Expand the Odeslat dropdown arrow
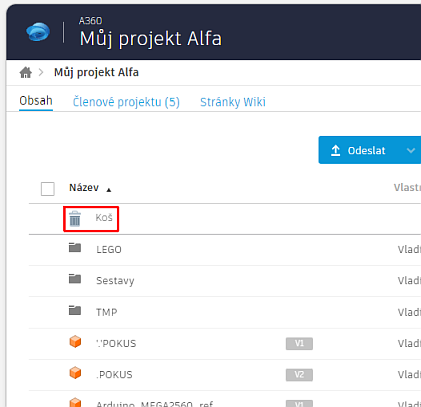Viewport: 421px width, 407px height. 411,151
